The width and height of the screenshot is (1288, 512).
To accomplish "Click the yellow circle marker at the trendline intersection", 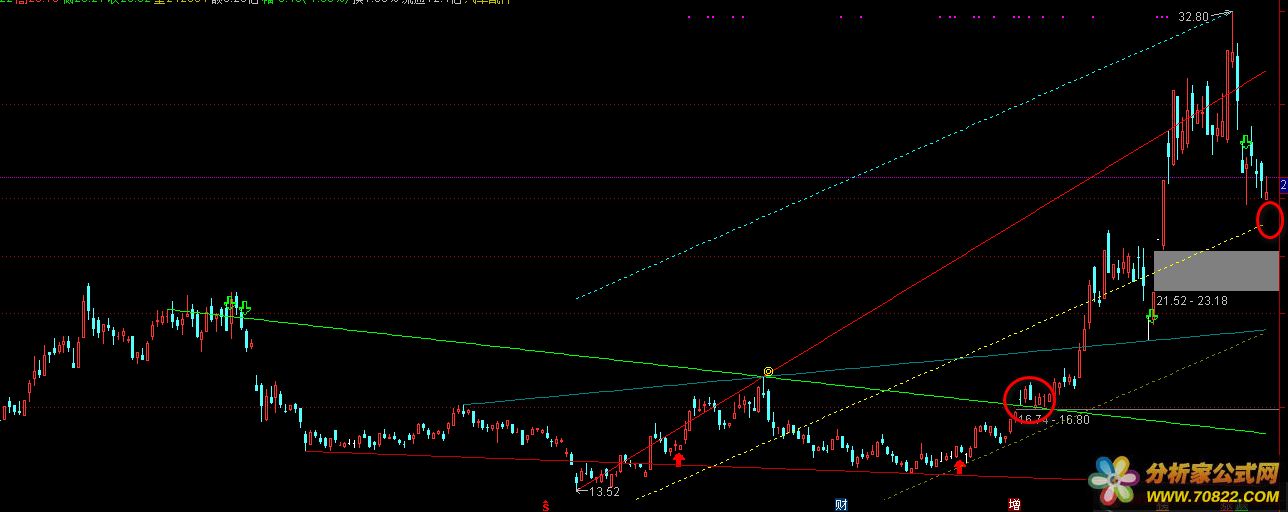I will (768, 372).
